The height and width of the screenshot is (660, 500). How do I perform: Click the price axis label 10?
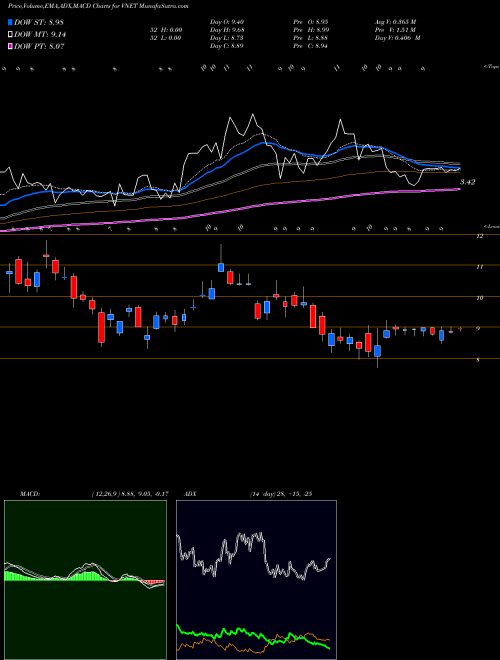479,298
